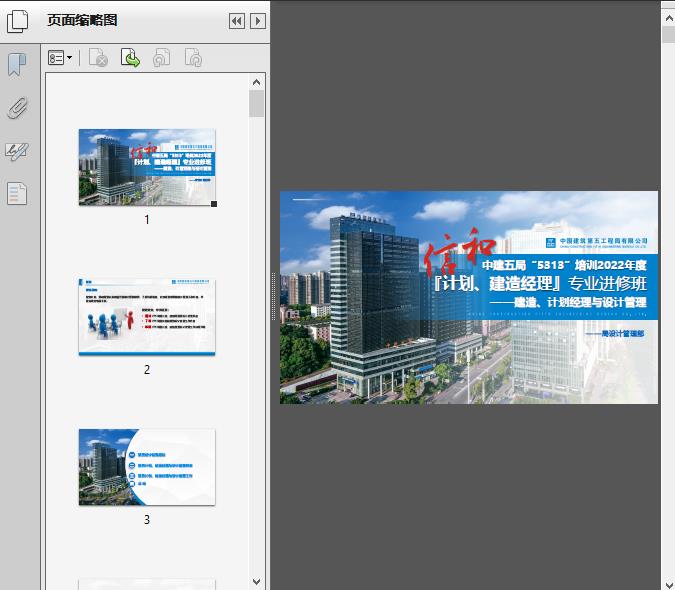675x590 pixels.
Task: Click thumbnail panel scroll down arrow
Action: [x=257, y=582]
